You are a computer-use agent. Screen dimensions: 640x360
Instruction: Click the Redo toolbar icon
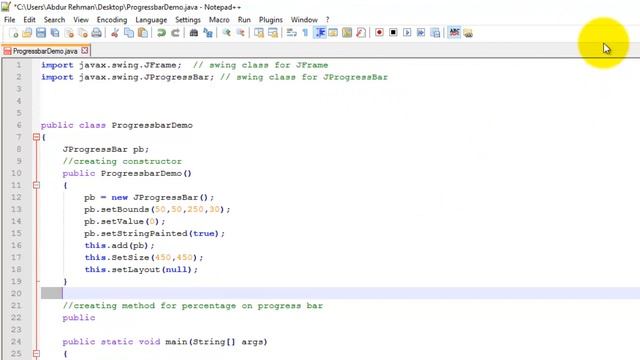[x=175, y=33]
